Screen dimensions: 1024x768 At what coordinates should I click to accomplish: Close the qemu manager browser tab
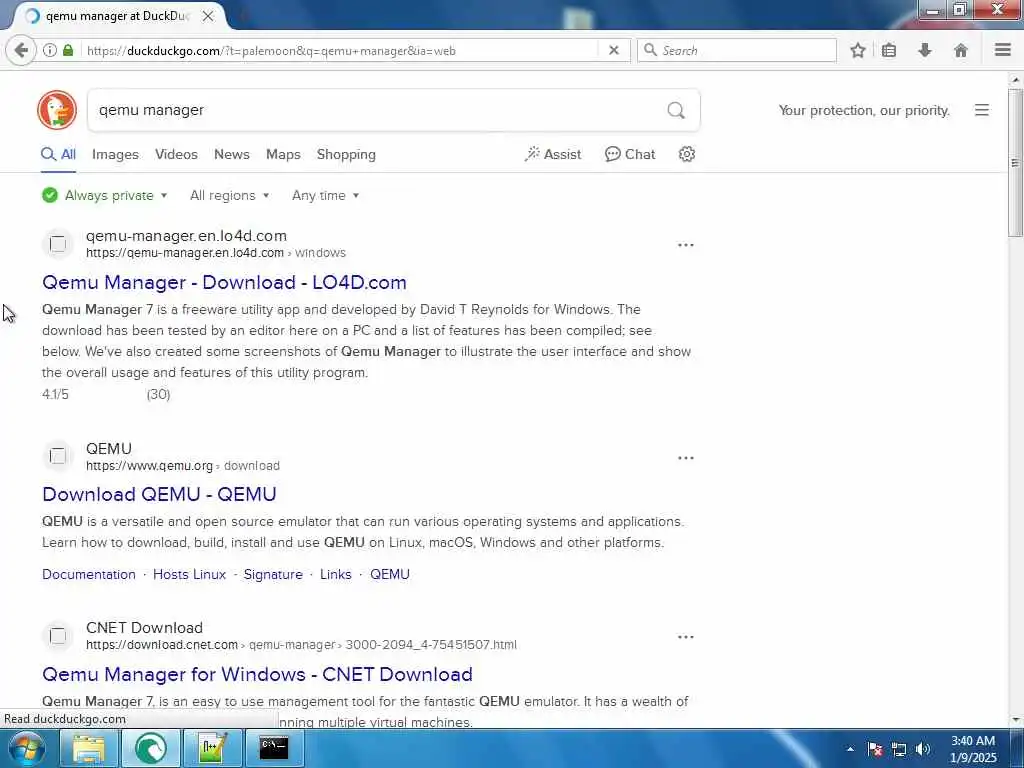click(x=208, y=16)
